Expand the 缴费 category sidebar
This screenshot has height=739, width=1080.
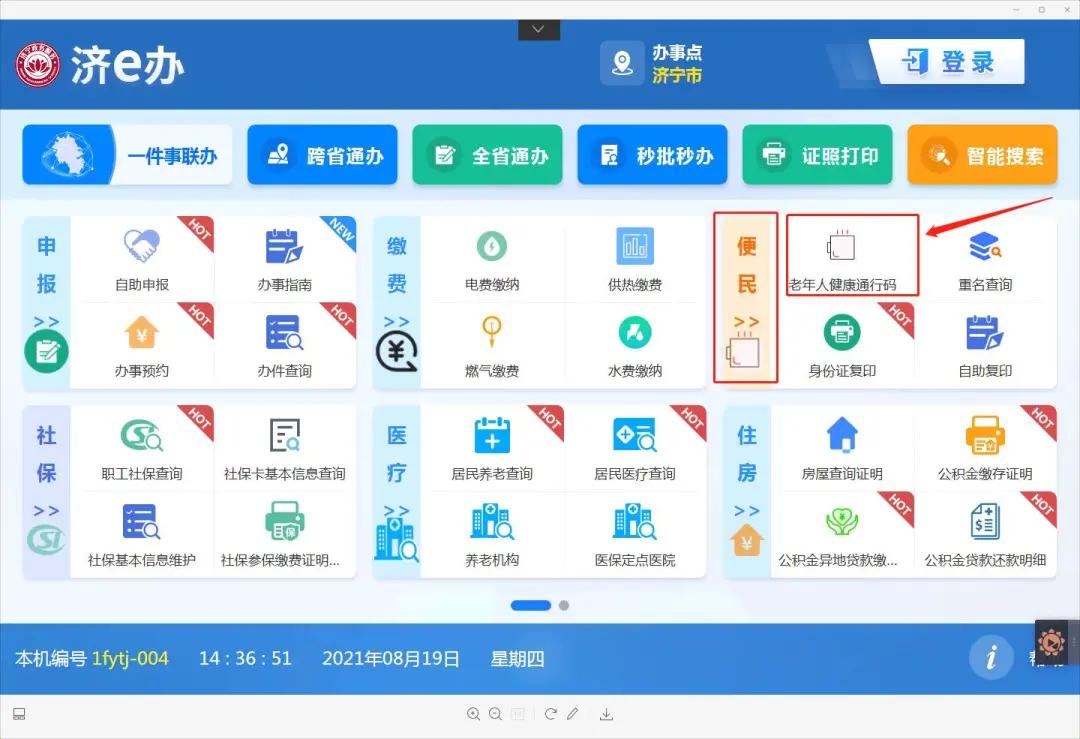(x=397, y=303)
